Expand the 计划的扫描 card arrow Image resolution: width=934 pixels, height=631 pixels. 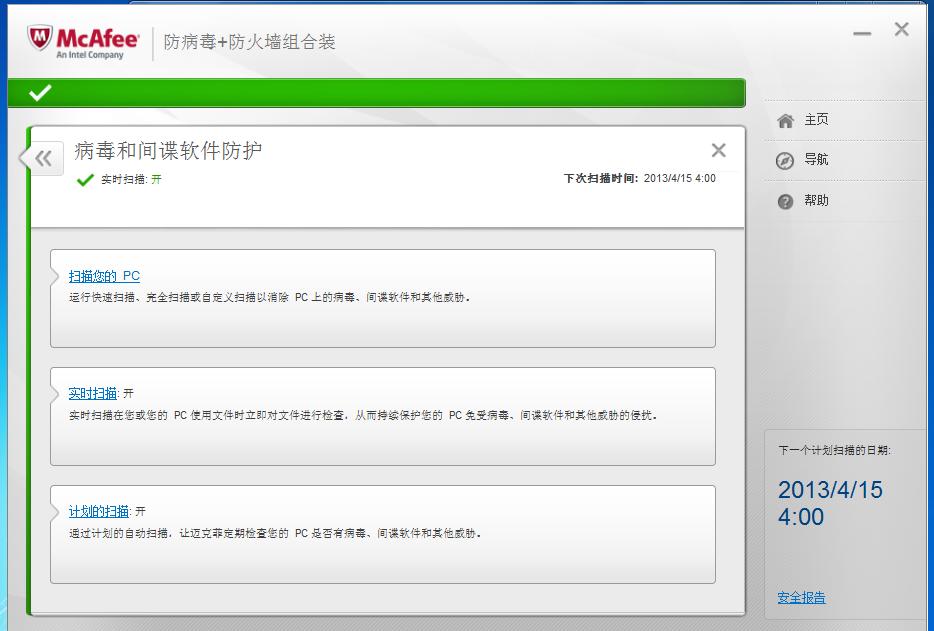click(55, 511)
